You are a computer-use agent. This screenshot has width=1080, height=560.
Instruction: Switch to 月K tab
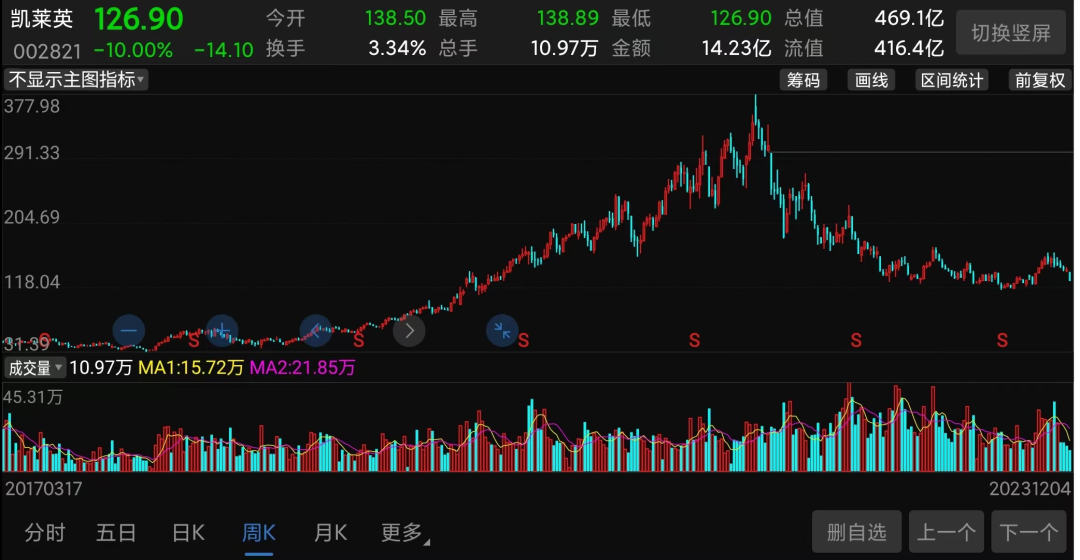(x=331, y=532)
